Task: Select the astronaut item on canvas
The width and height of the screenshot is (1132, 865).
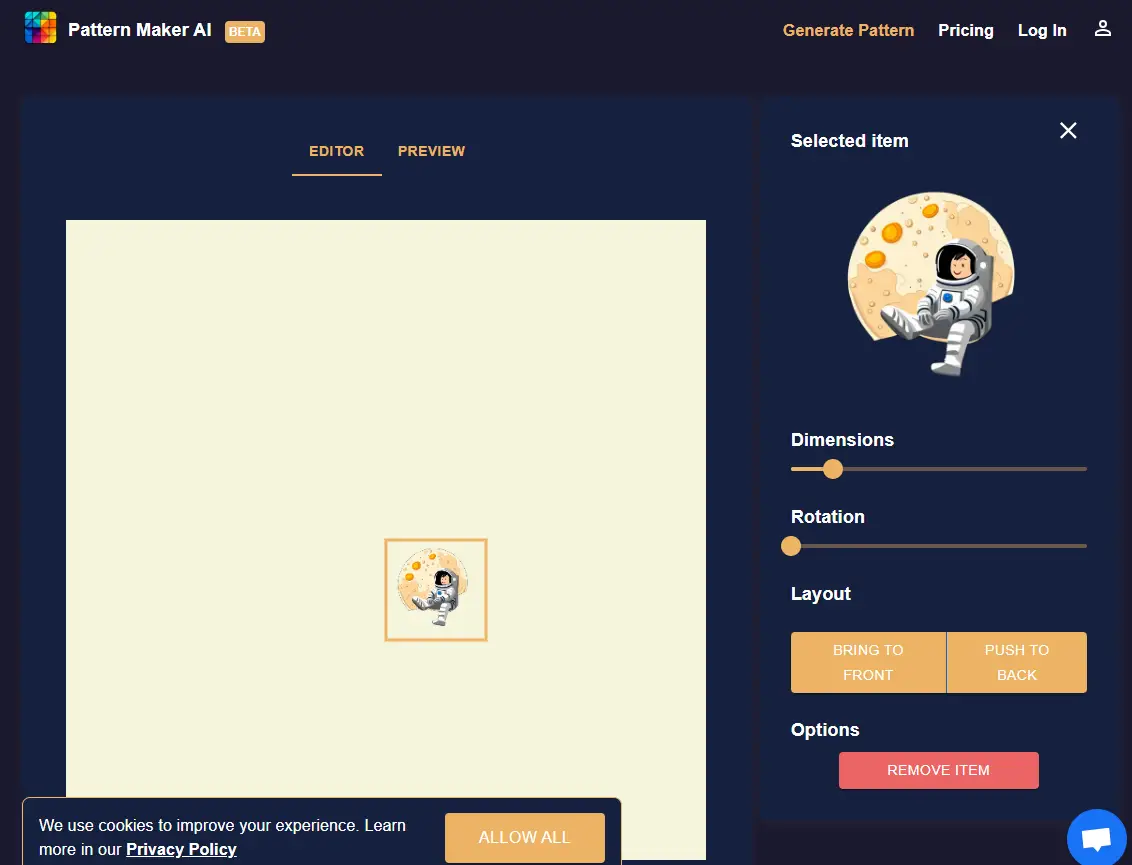Action: [x=435, y=590]
